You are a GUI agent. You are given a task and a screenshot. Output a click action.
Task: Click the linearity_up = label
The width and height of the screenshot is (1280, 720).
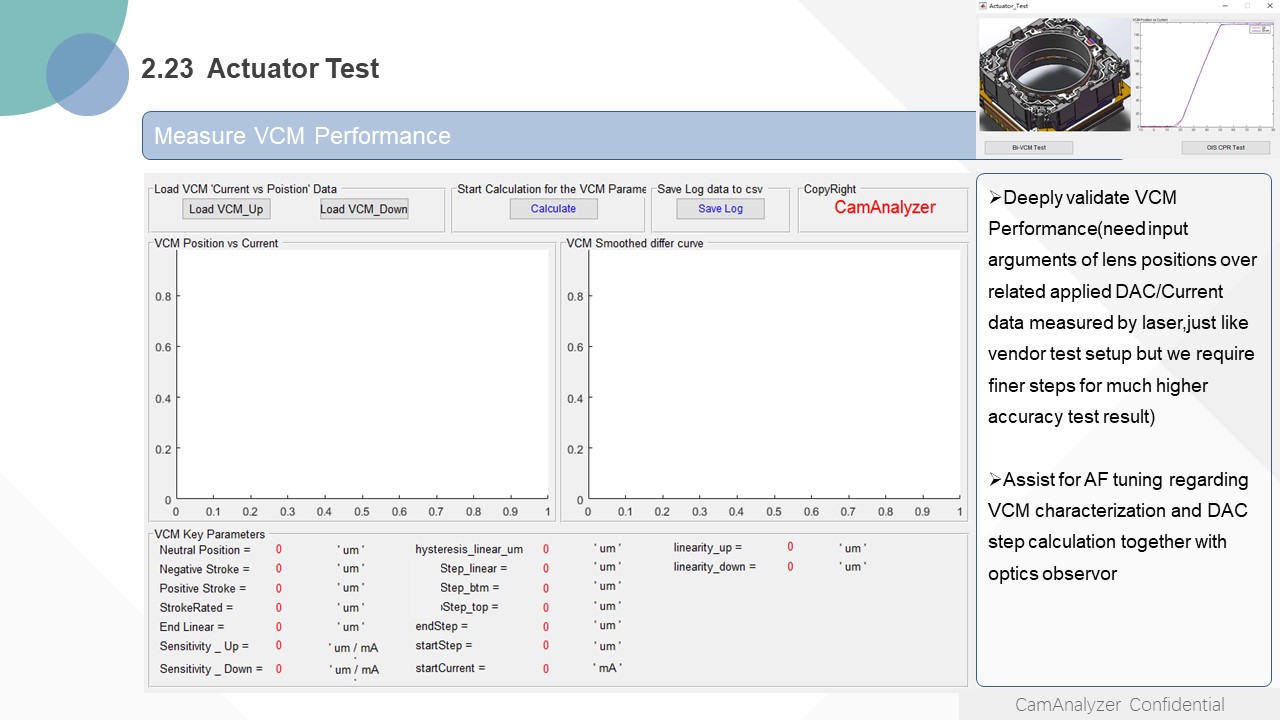708,548
